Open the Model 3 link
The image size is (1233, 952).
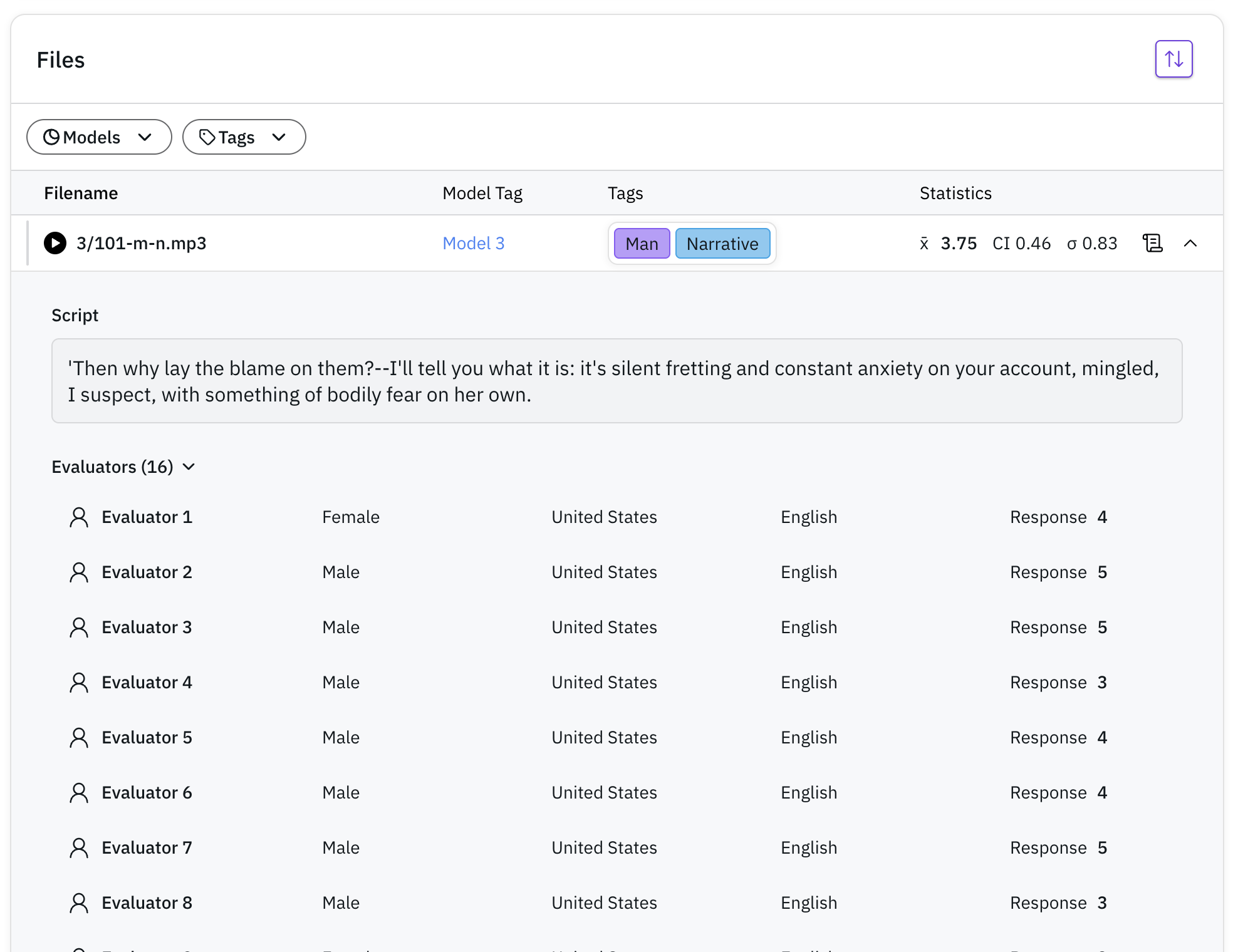(x=473, y=243)
